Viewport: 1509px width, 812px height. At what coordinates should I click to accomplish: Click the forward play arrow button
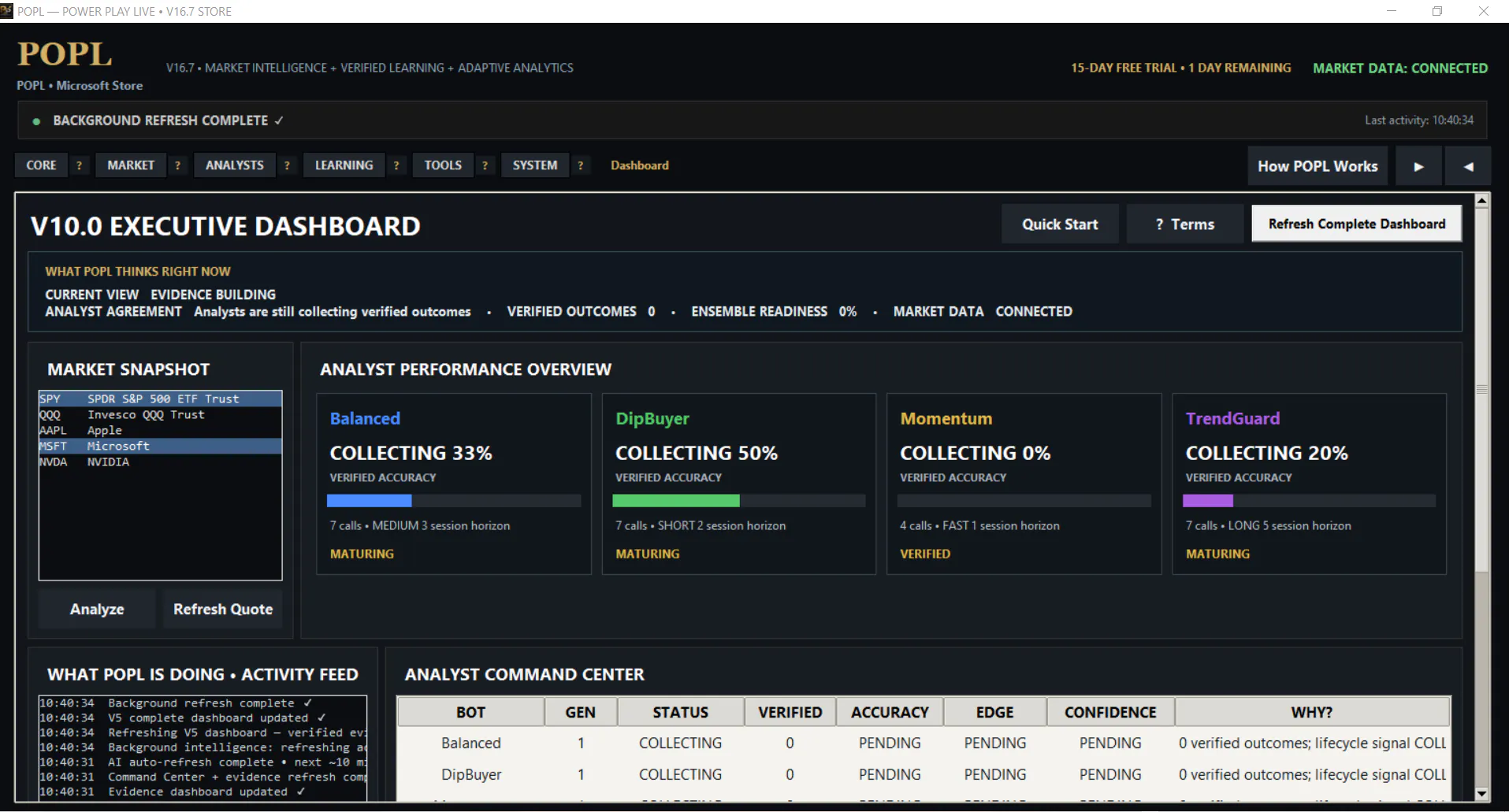tap(1418, 166)
